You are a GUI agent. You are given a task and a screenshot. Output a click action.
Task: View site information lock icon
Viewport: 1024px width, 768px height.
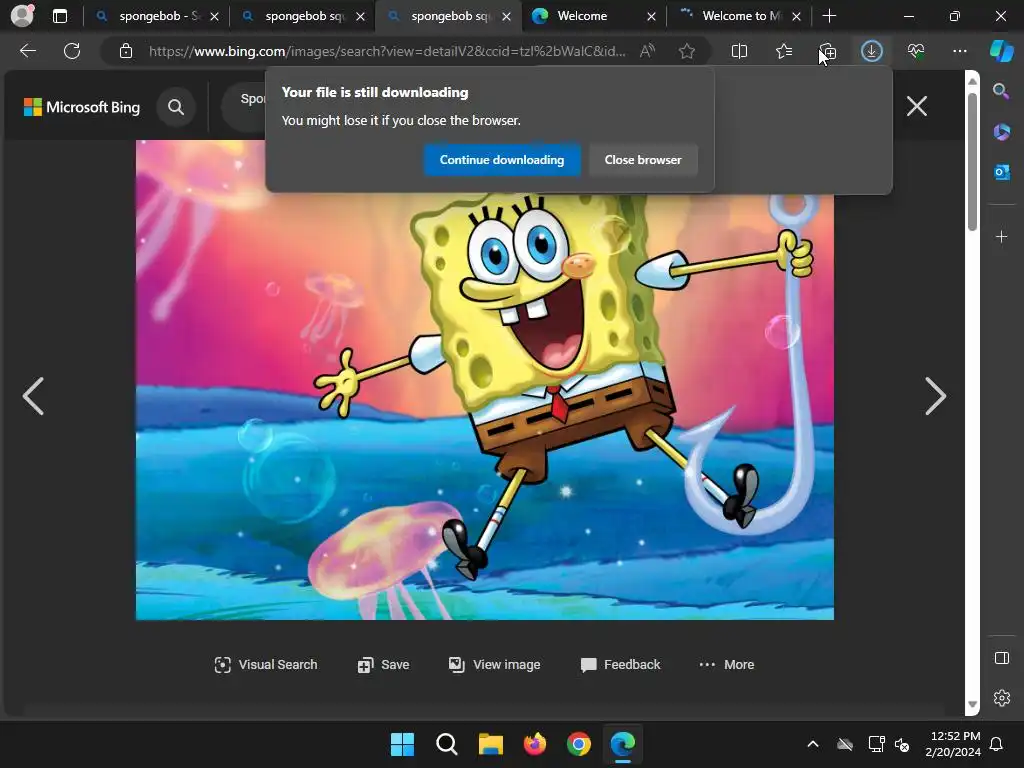[x=126, y=51]
